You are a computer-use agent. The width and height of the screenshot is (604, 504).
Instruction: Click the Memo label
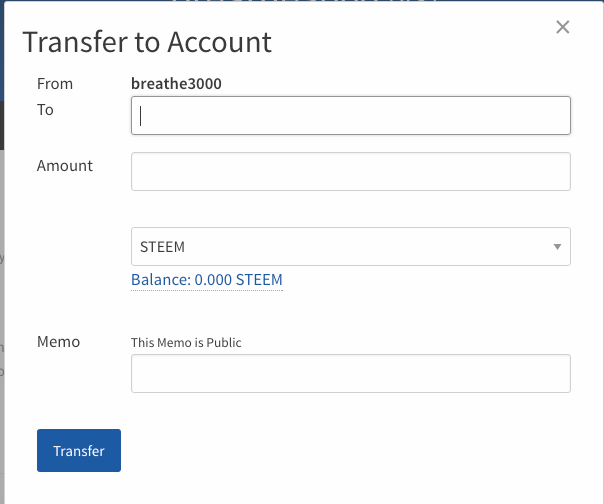58,342
